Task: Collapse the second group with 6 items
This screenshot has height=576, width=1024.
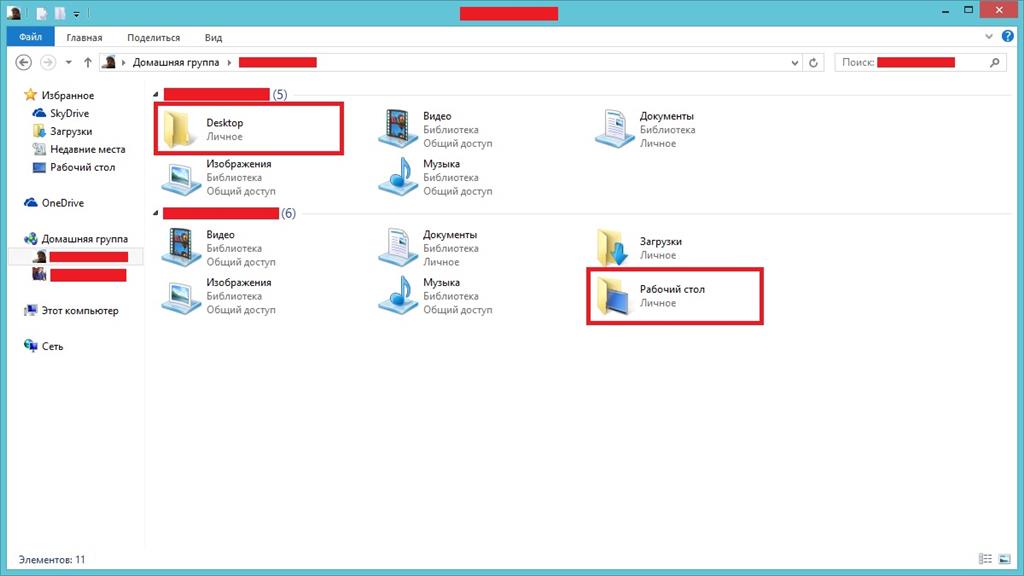Action: click(155, 214)
